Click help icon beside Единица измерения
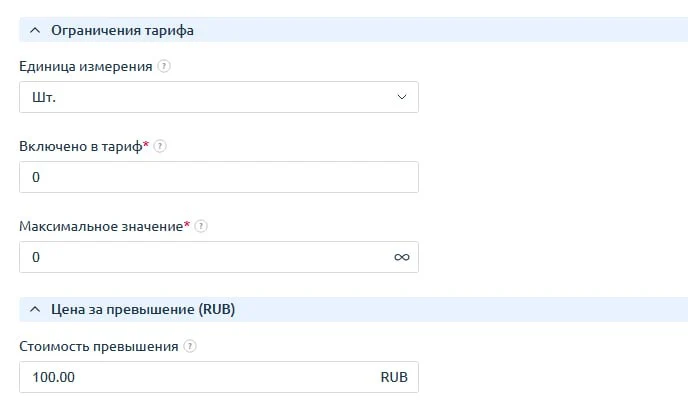The height and width of the screenshot is (416, 688). coord(164,67)
